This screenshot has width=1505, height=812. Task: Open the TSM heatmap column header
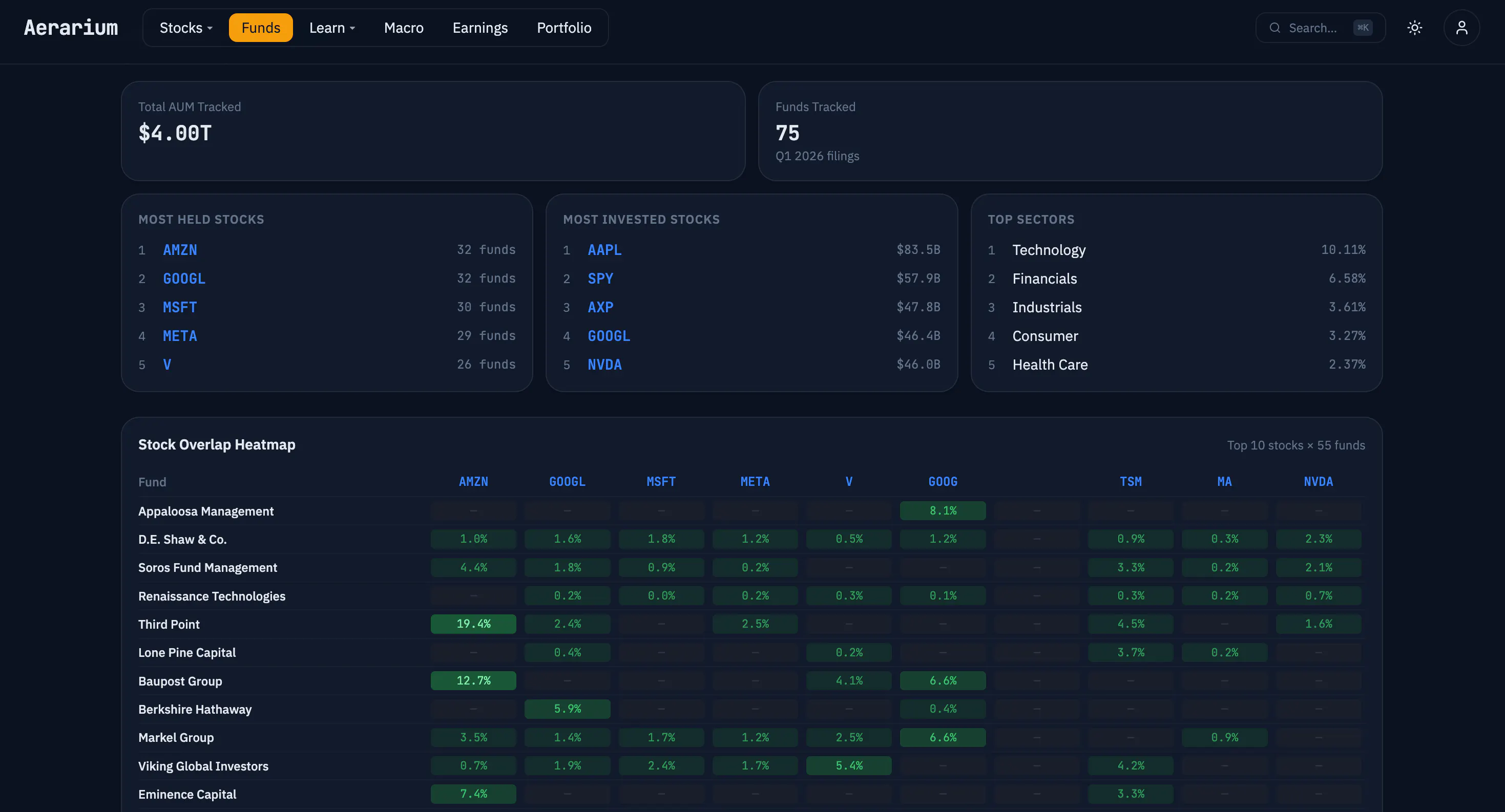(x=1131, y=482)
